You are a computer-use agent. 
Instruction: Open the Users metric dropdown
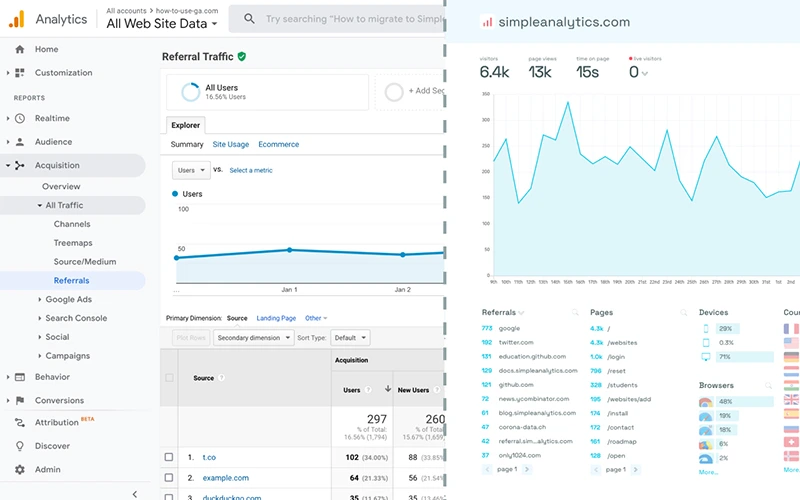(191, 170)
